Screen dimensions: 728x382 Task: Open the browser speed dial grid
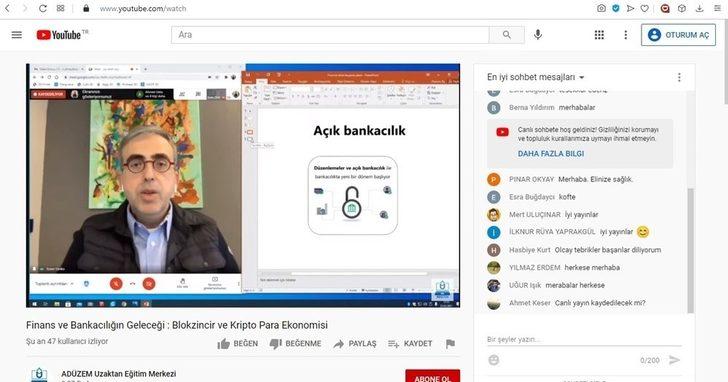click(61, 8)
